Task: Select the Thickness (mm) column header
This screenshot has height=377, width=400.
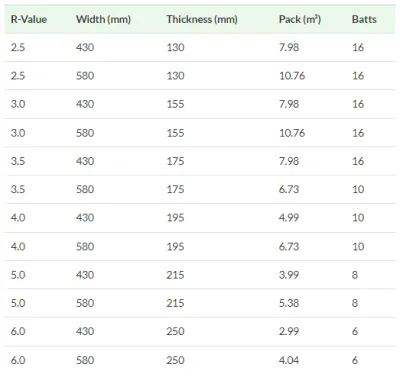Action: [202, 19]
